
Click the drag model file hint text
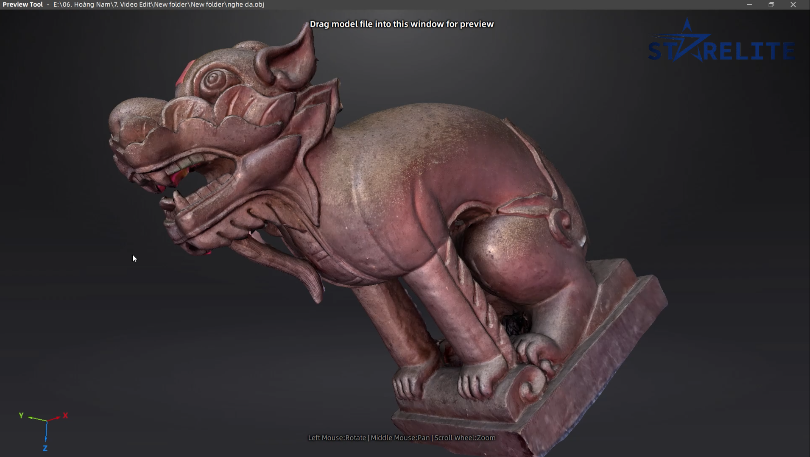point(401,24)
